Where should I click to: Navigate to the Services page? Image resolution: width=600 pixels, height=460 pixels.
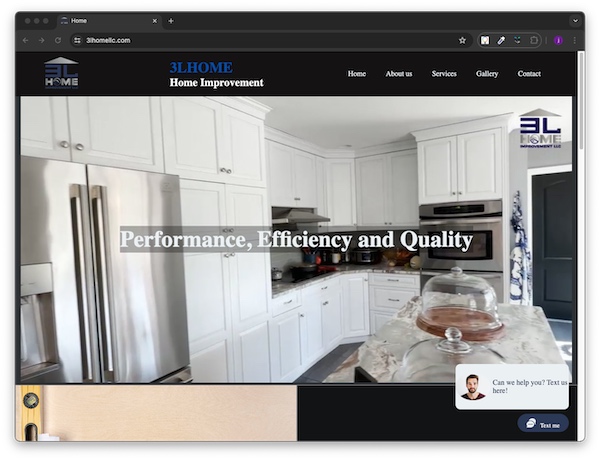(x=444, y=74)
